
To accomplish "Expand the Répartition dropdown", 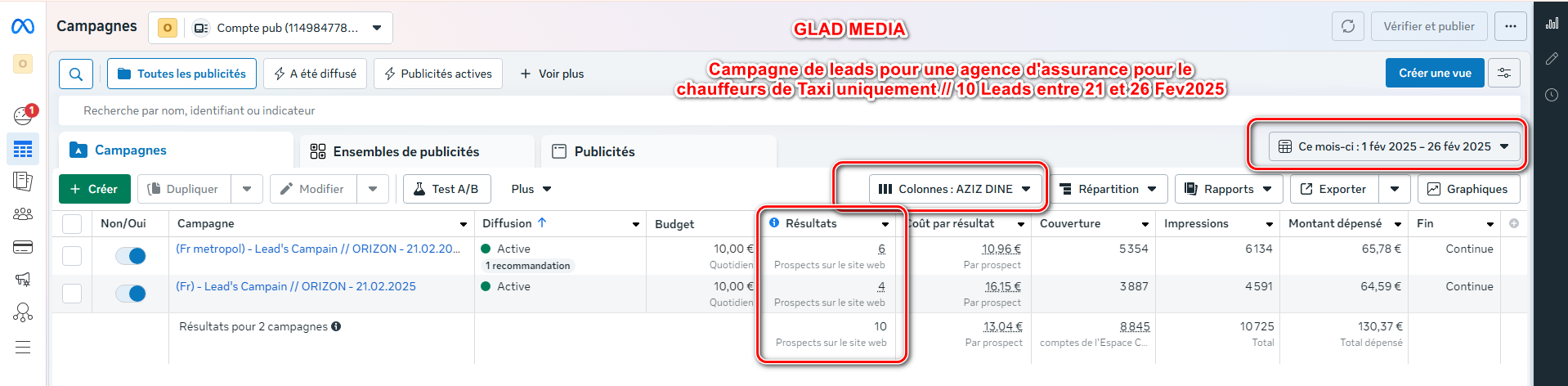I will click(1108, 189).
